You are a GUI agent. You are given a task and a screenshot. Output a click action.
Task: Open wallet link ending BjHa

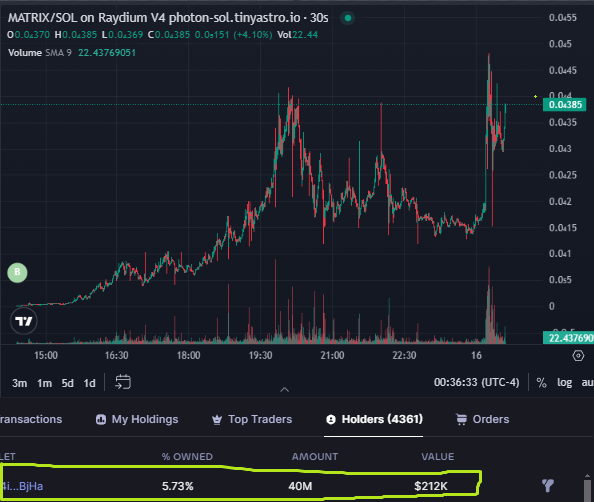click(x=22, y=486)
